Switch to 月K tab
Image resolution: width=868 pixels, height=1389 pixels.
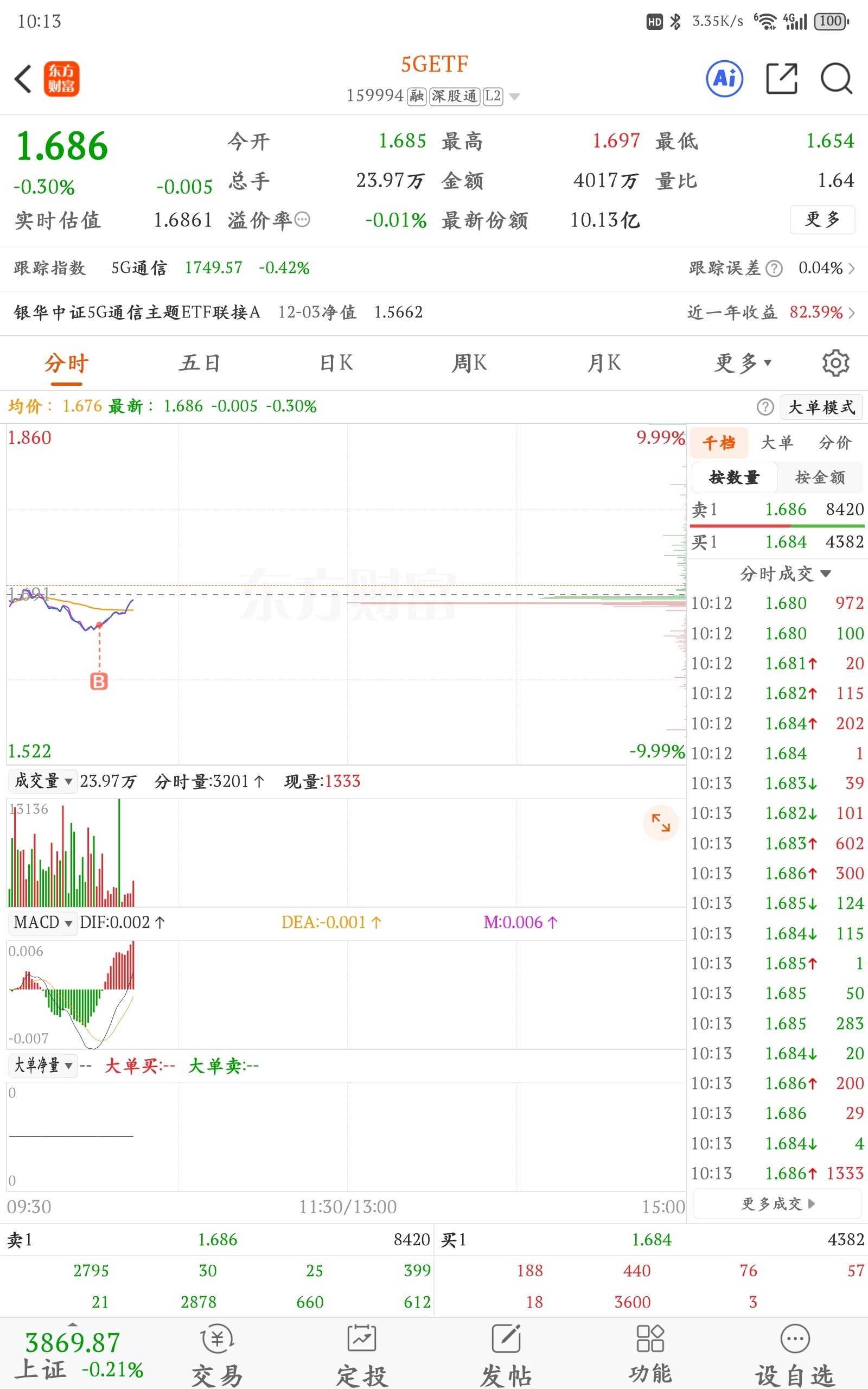(x=604, y=363)
